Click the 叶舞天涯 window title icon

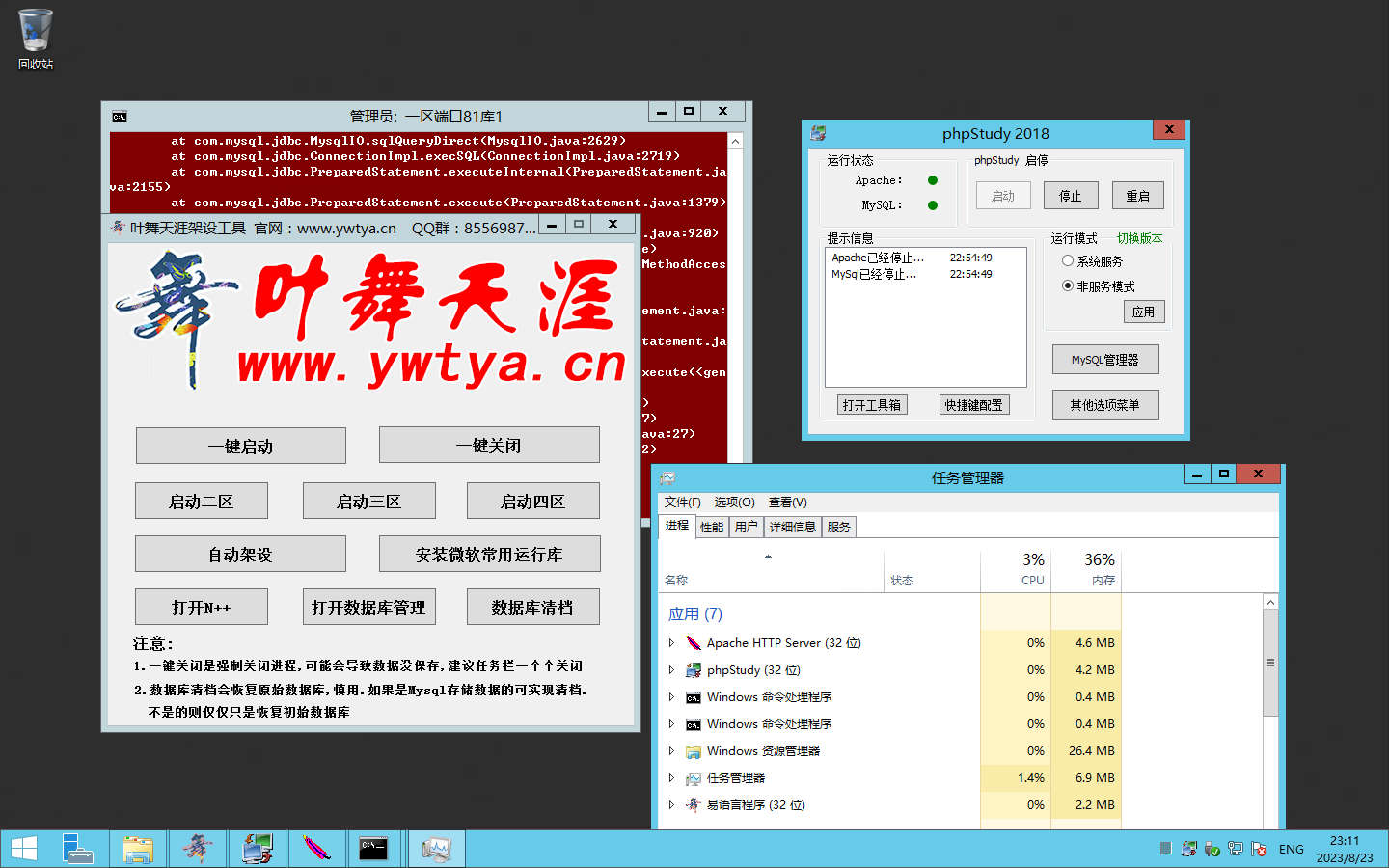pos(118,228)
